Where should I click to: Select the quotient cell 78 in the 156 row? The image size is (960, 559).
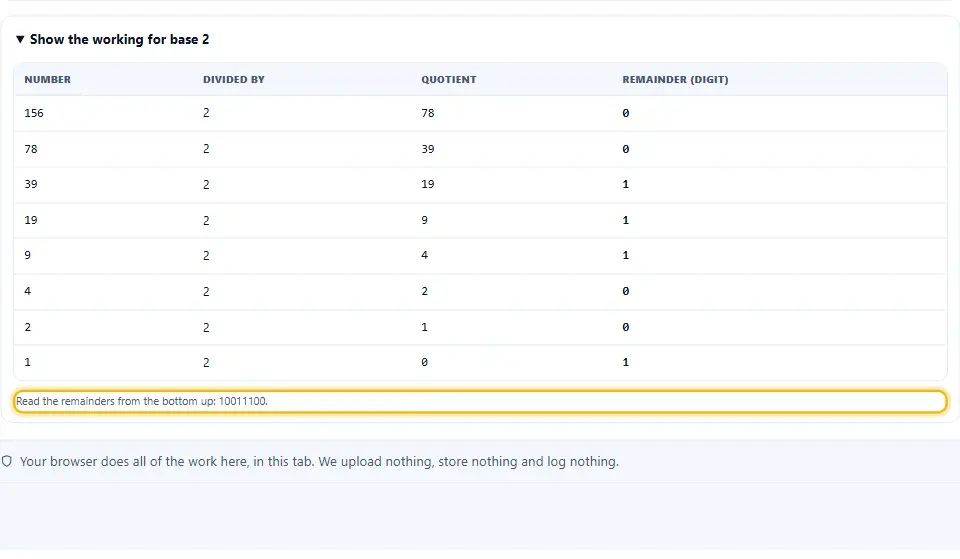(428, 113)
